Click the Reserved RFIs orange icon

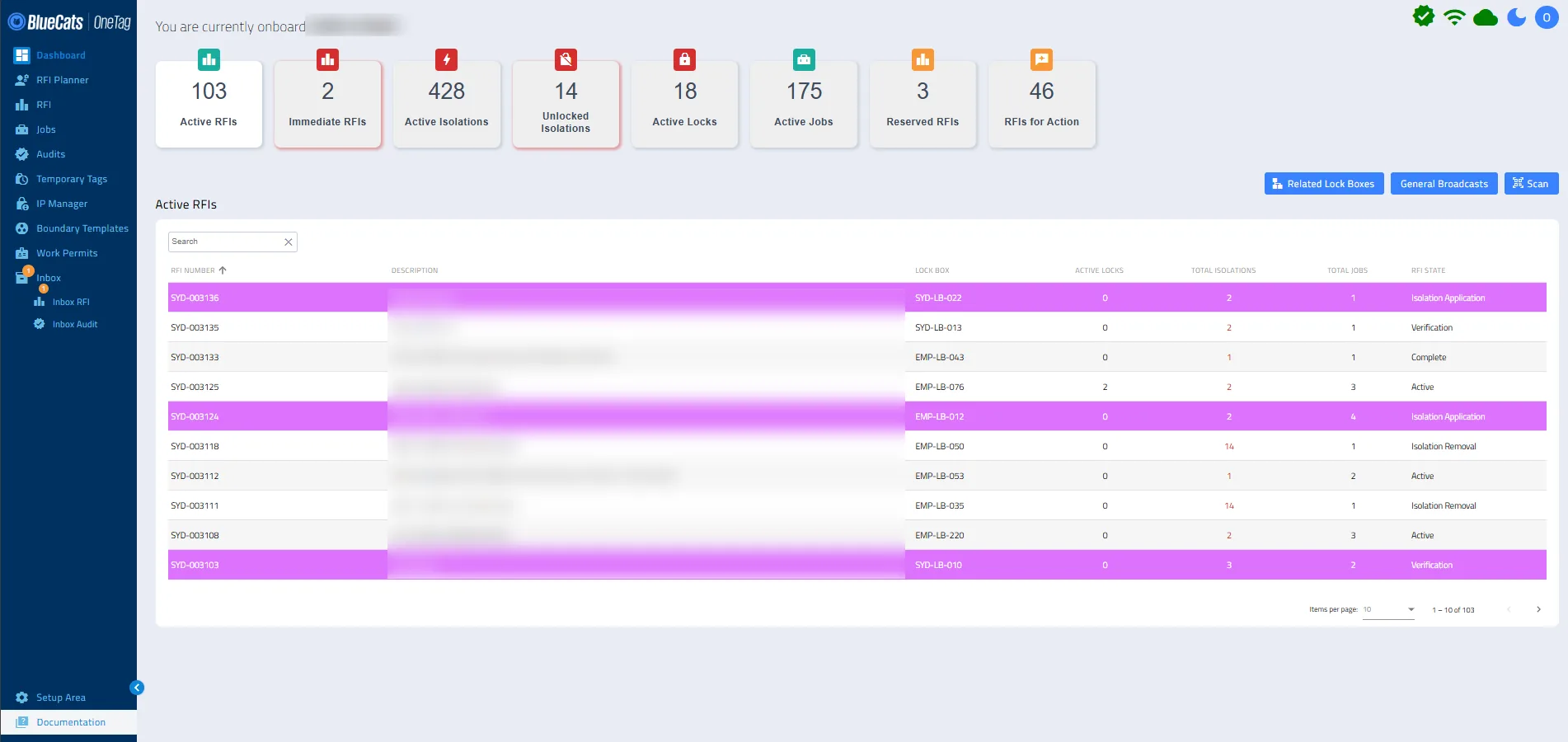point(922,59)
